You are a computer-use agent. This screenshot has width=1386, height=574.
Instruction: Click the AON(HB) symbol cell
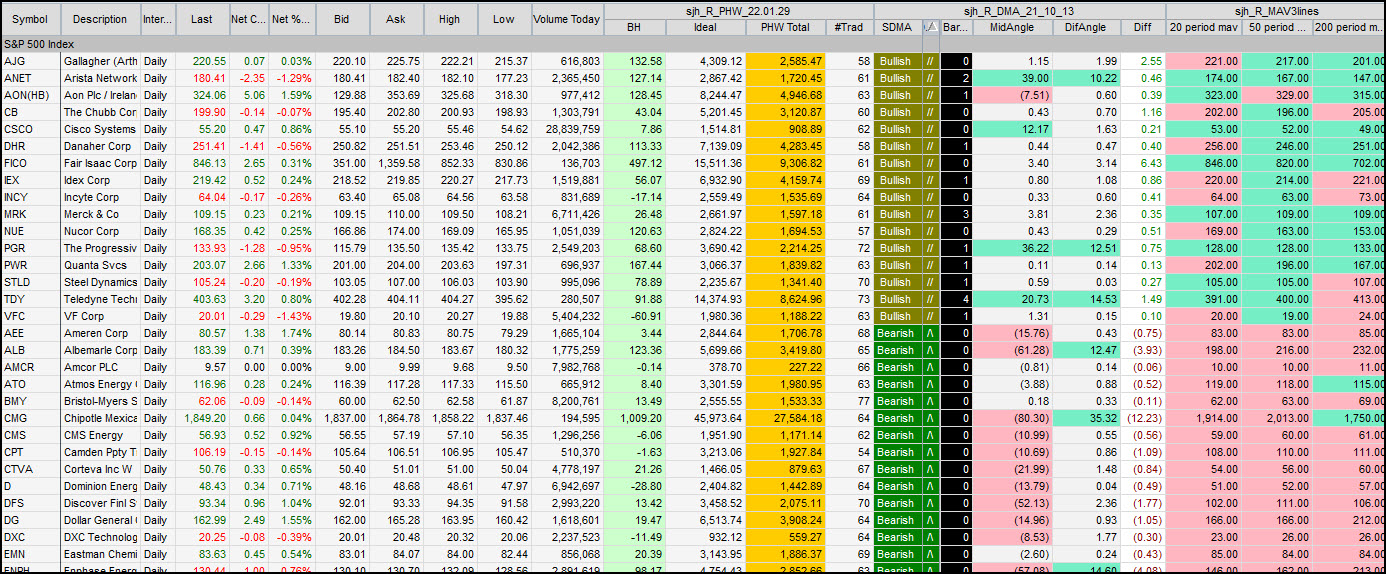coord(30,95)
